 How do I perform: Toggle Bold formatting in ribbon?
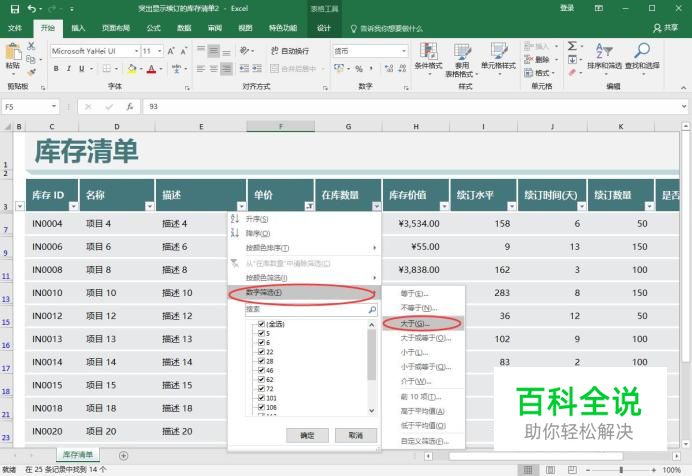[56, 68]
